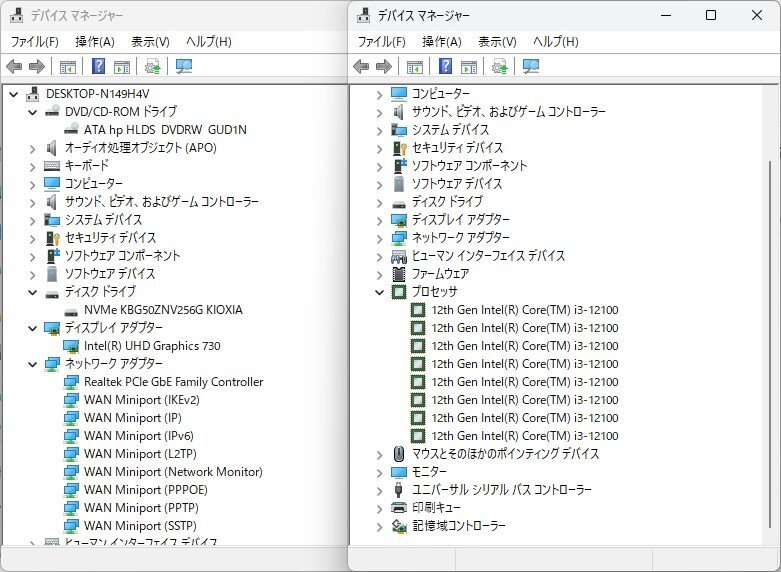The height and width of the screenshot is (572, 781).
Task: Click the action pane icon in right window toolbar
Action: [x=469, y=66]
